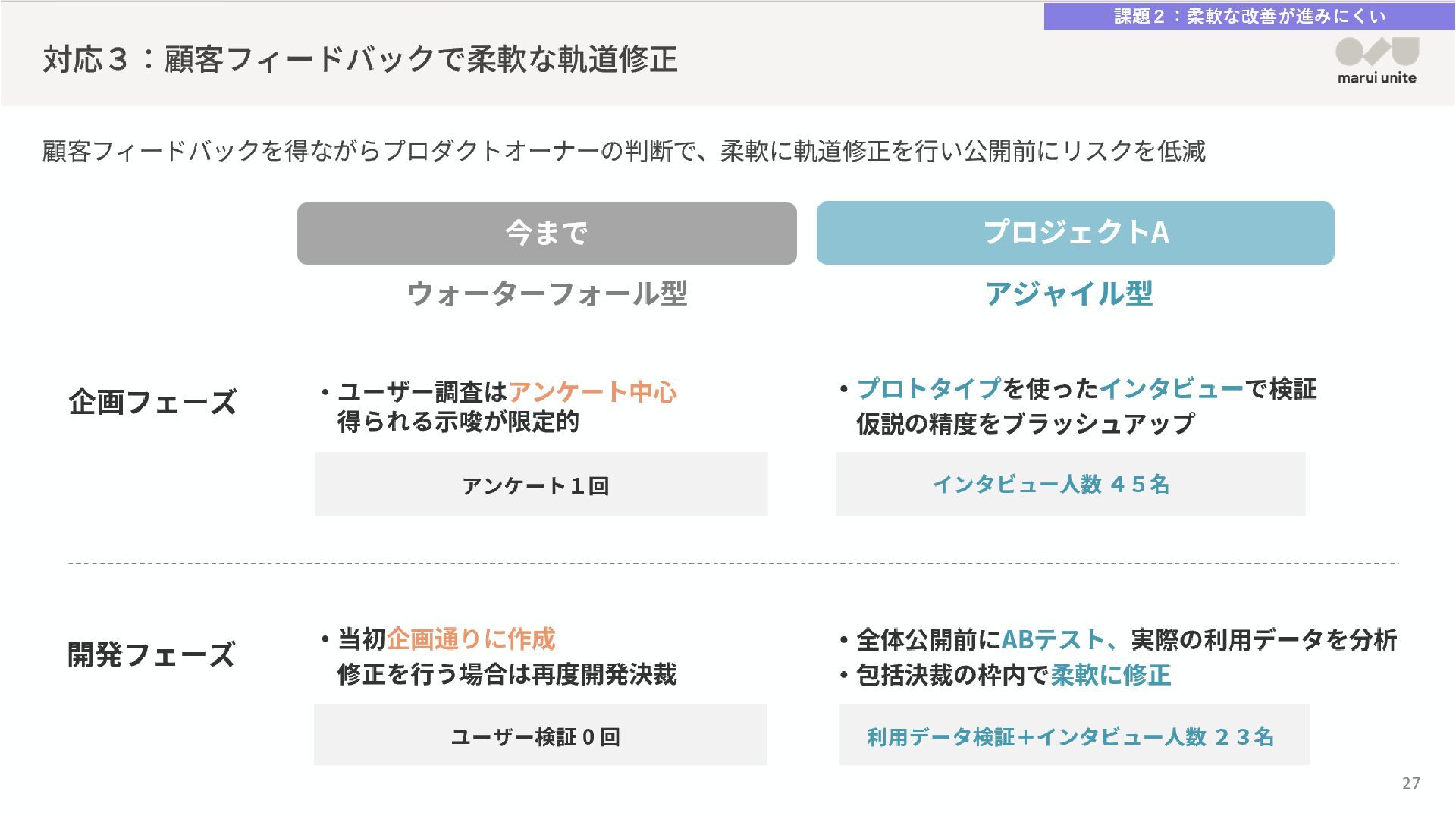Click the blue ABテスト text
This screenshot has width=1456, height=819.
point(1053,640)
